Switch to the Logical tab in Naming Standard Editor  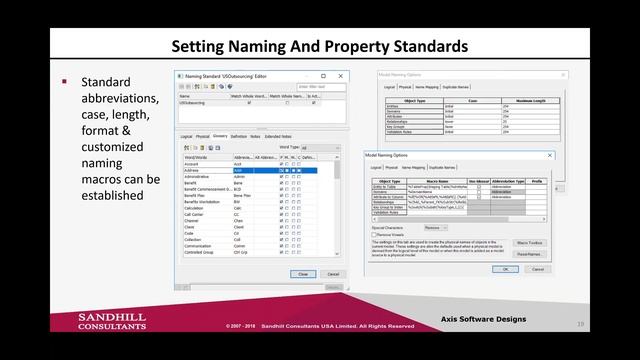(x=186, y=137)
